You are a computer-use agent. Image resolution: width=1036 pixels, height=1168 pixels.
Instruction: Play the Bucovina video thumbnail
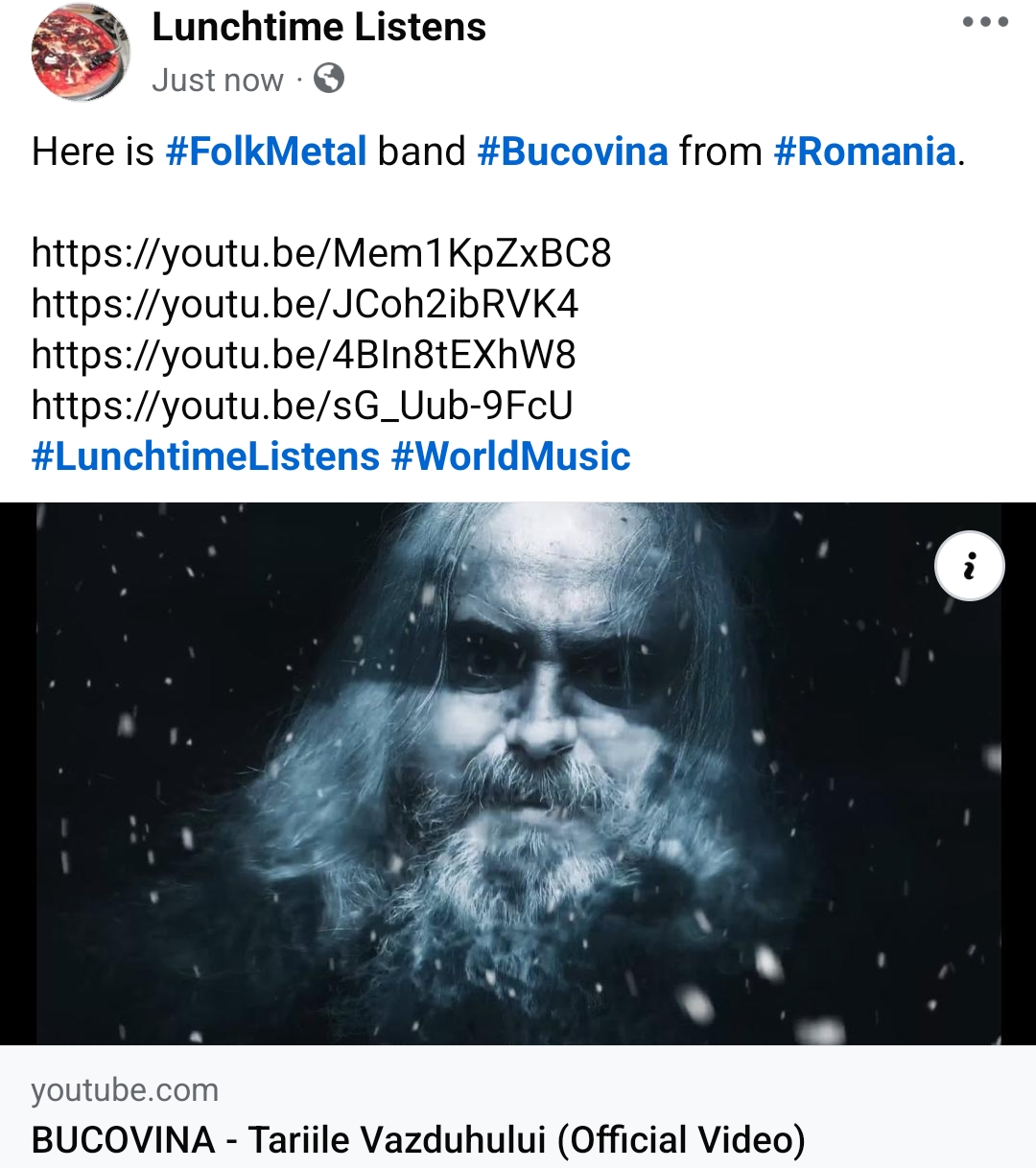tap(518, 773)
